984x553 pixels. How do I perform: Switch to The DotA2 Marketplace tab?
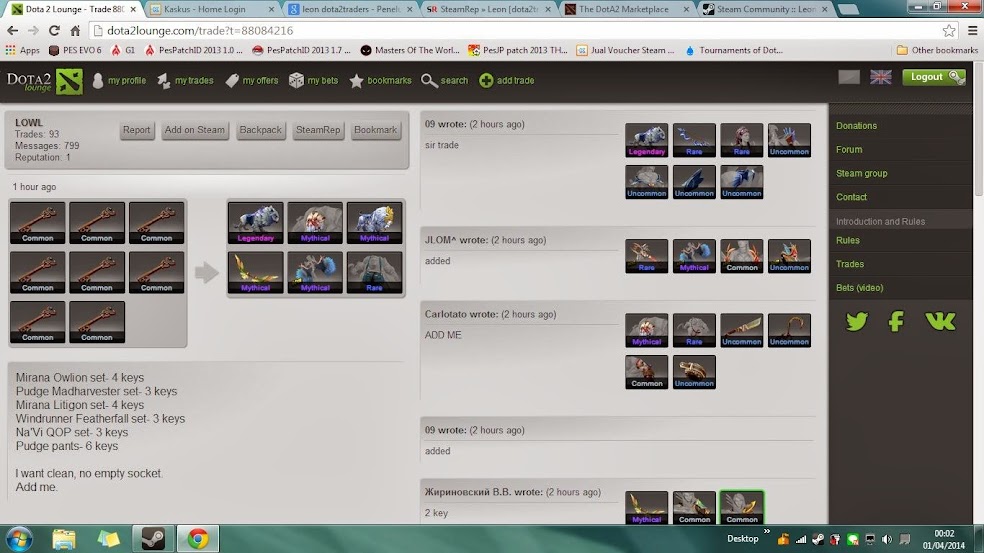[626, 9]
